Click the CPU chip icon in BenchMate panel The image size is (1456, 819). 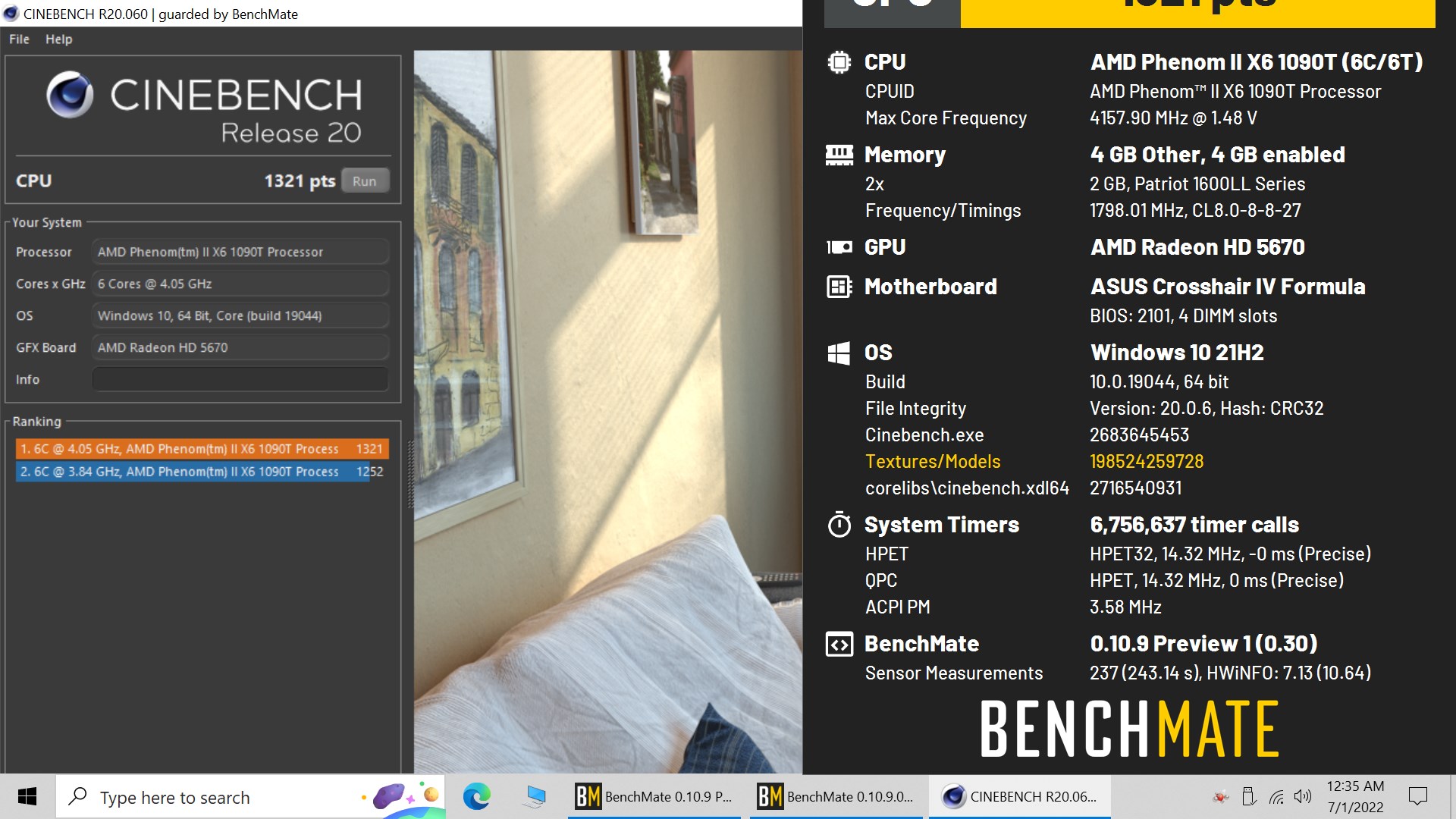coord(839,62)
